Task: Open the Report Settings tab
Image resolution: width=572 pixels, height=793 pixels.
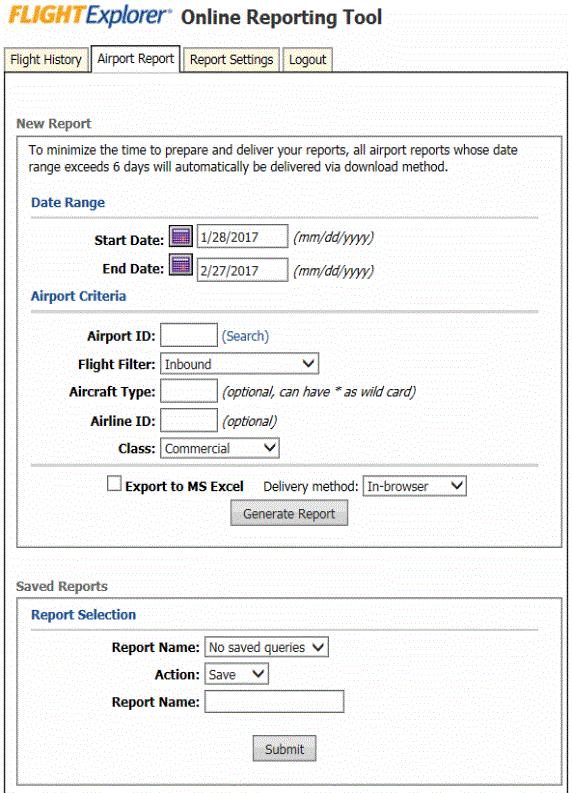Action: 231,60
